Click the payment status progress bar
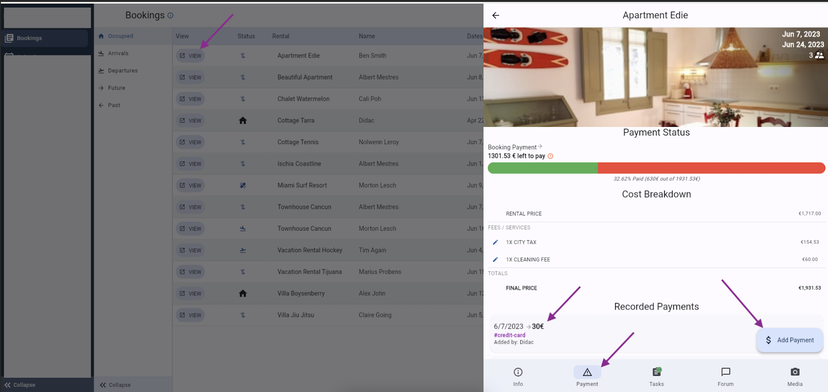828x392 pixels. tap(656, 168)
